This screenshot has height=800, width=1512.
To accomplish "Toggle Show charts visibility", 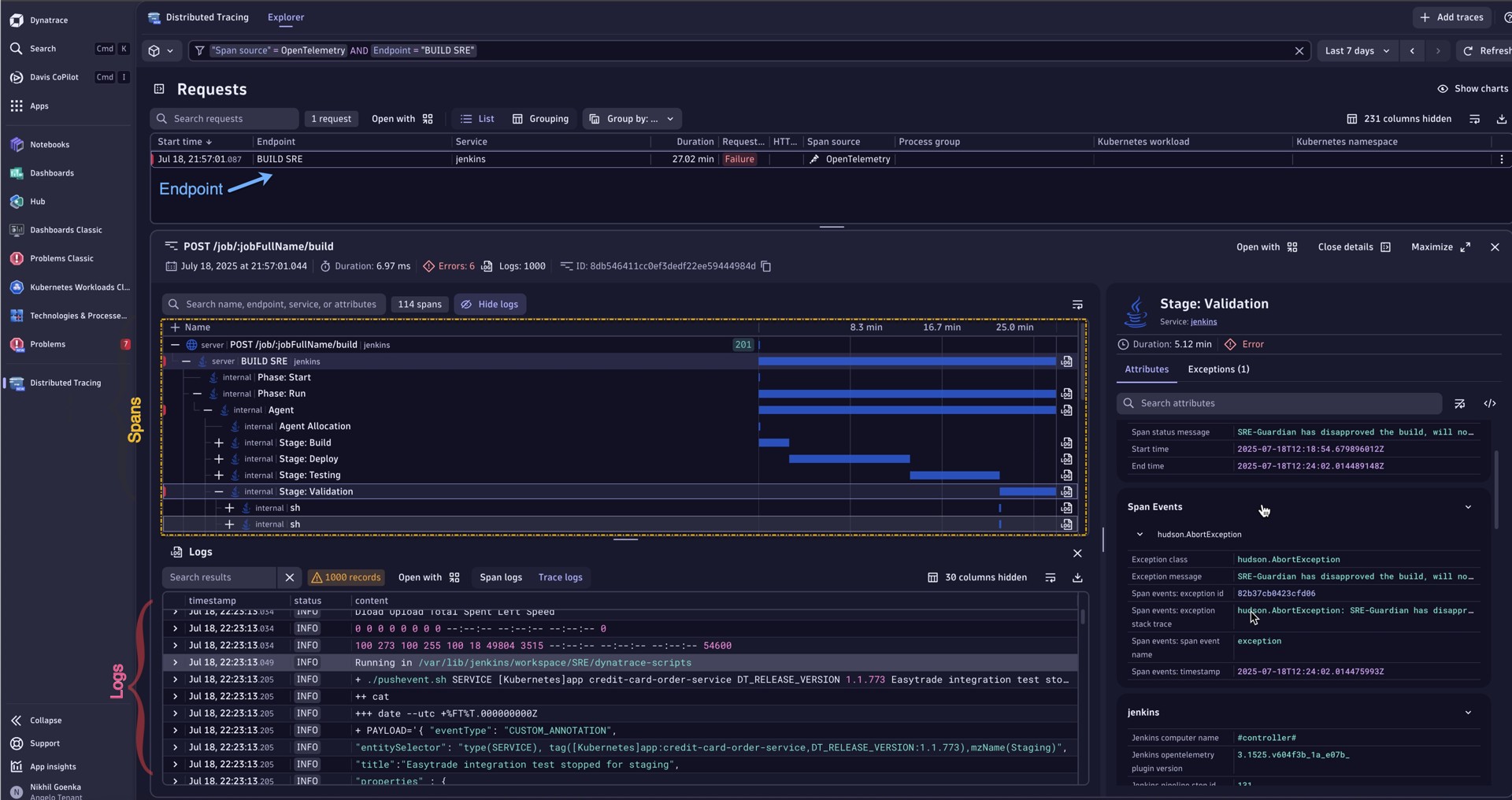I will pos(1472,89).
